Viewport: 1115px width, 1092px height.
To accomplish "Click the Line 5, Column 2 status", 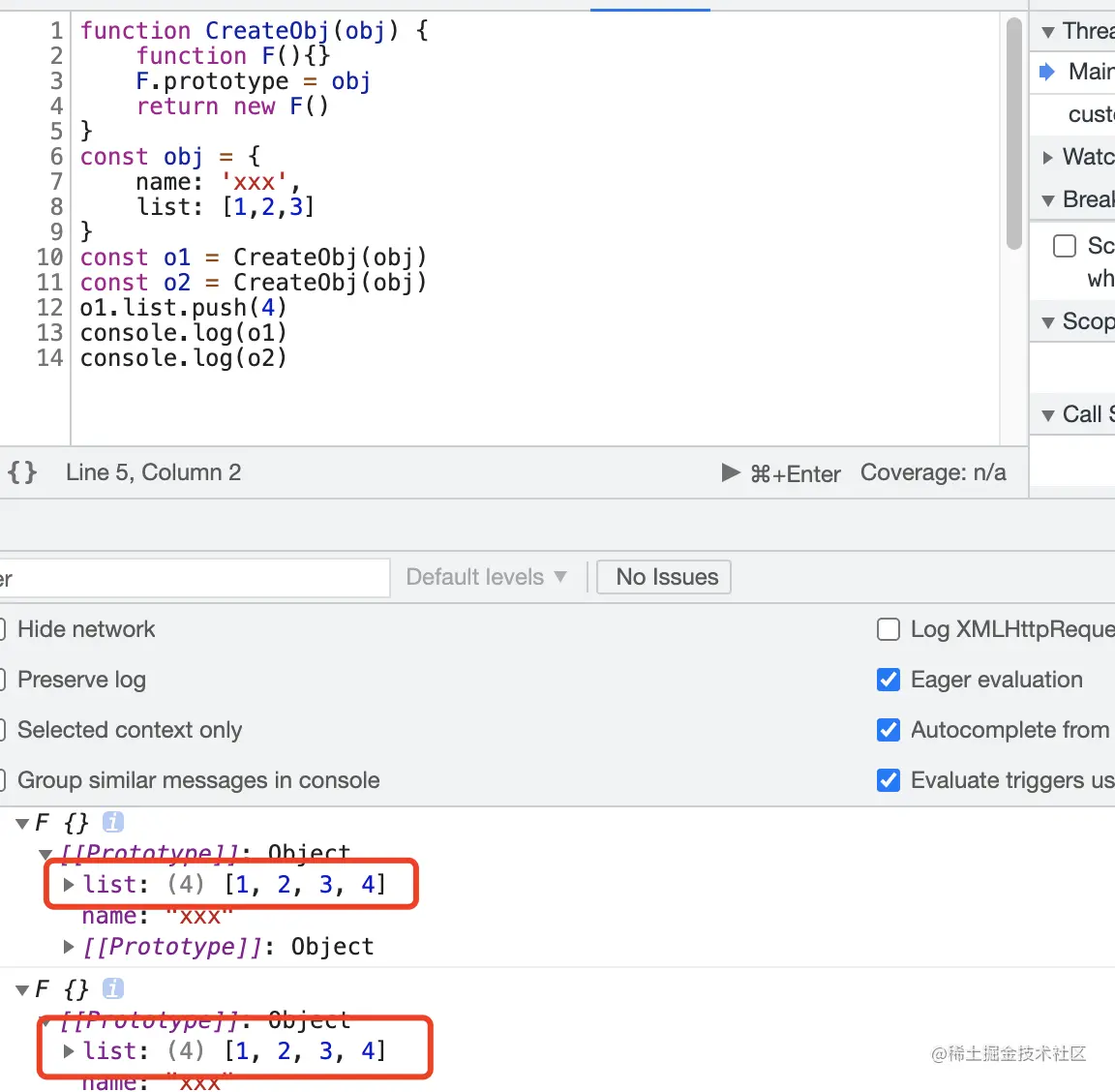I will tap(154, 472).
